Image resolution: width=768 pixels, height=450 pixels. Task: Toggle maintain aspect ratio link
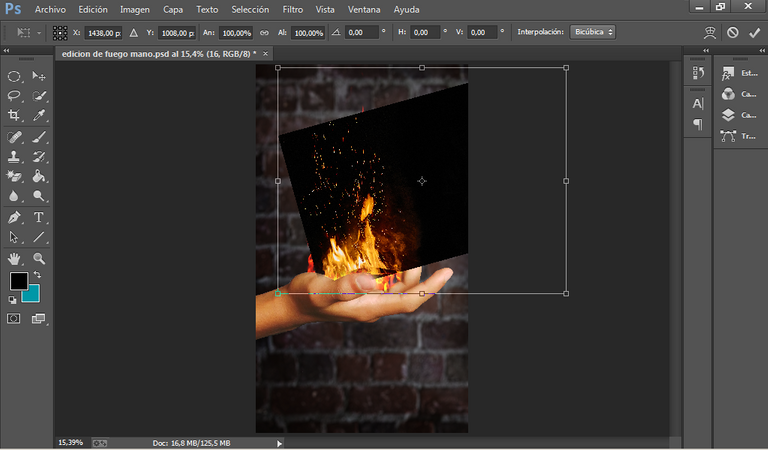point(264,33)
